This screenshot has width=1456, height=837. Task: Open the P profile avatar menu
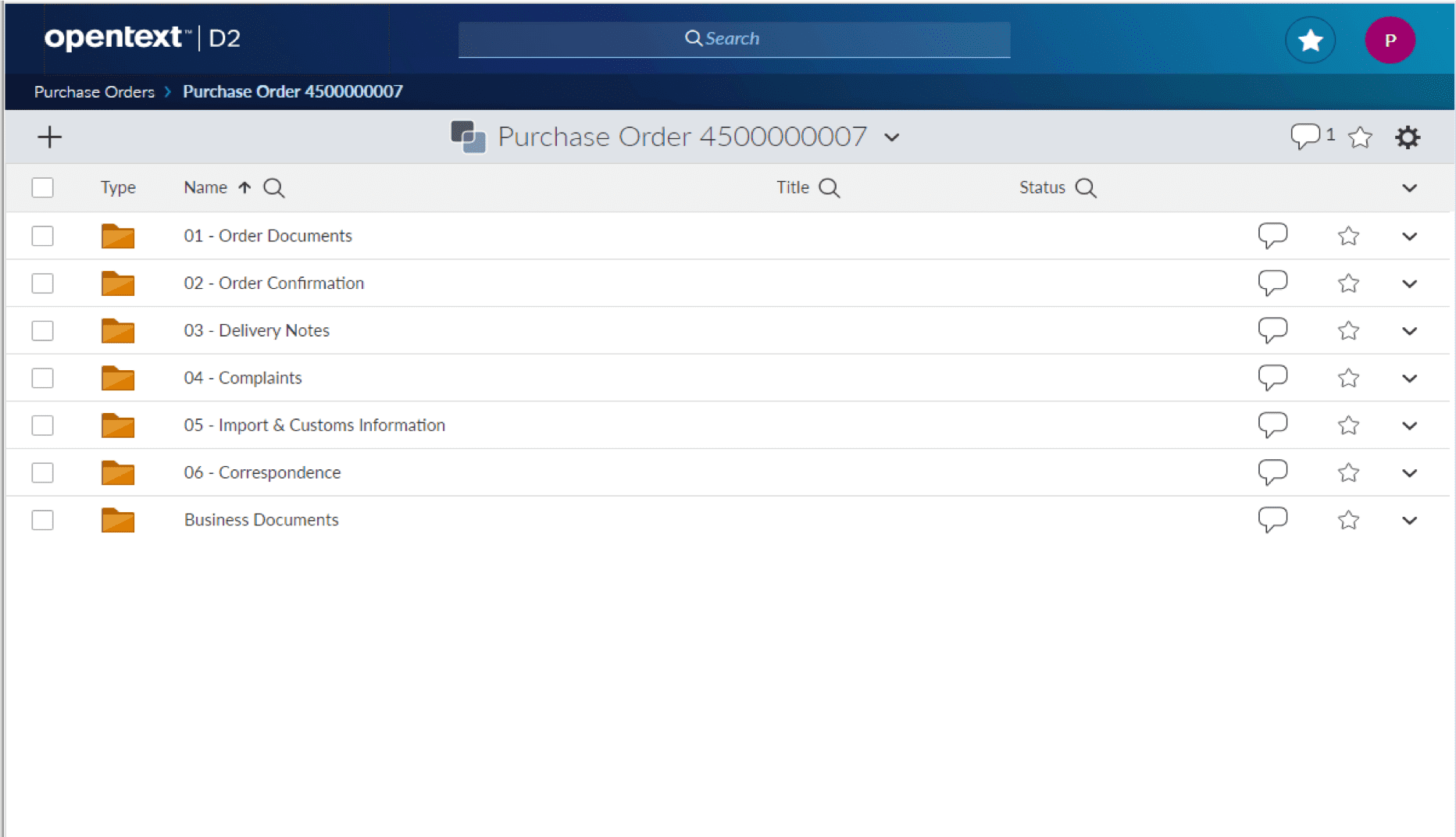(1390, 39)
